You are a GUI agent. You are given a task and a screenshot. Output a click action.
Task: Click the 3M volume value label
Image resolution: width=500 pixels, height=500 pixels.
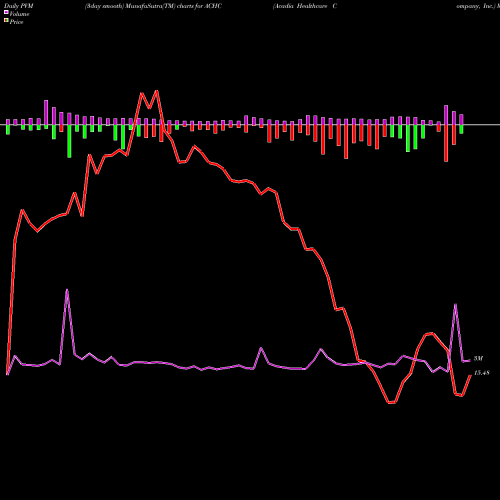pos(478,359)
